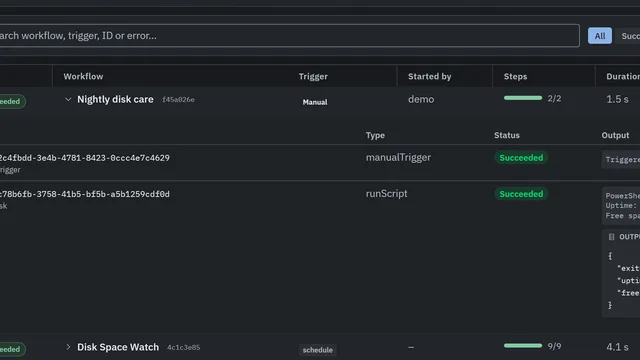Click the OUTPUT copy icon

coord(611,237)
